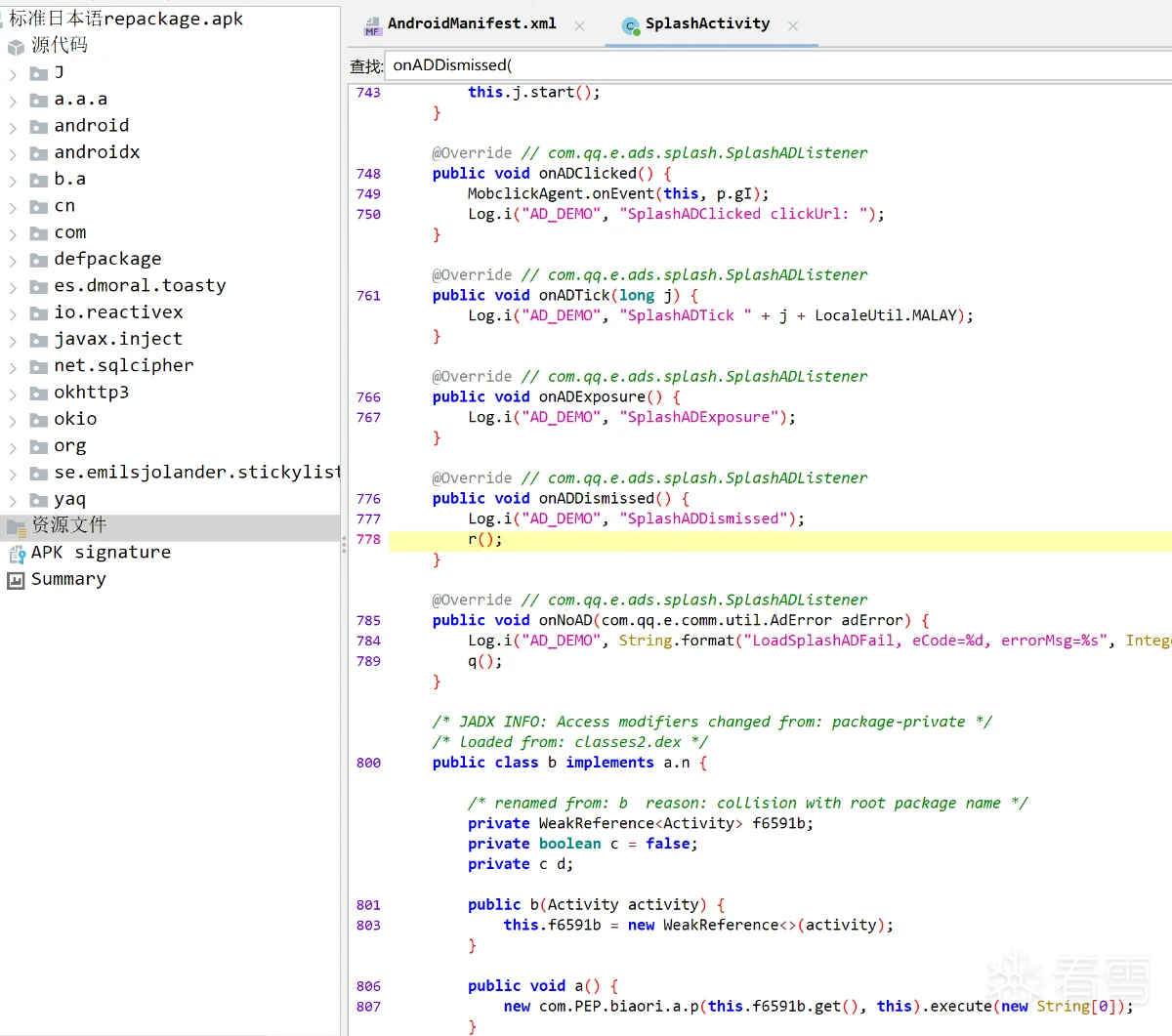Screen dimensions: 1172x1036
Task: Expand the a.a.a package node
Action: pos(13,101)
